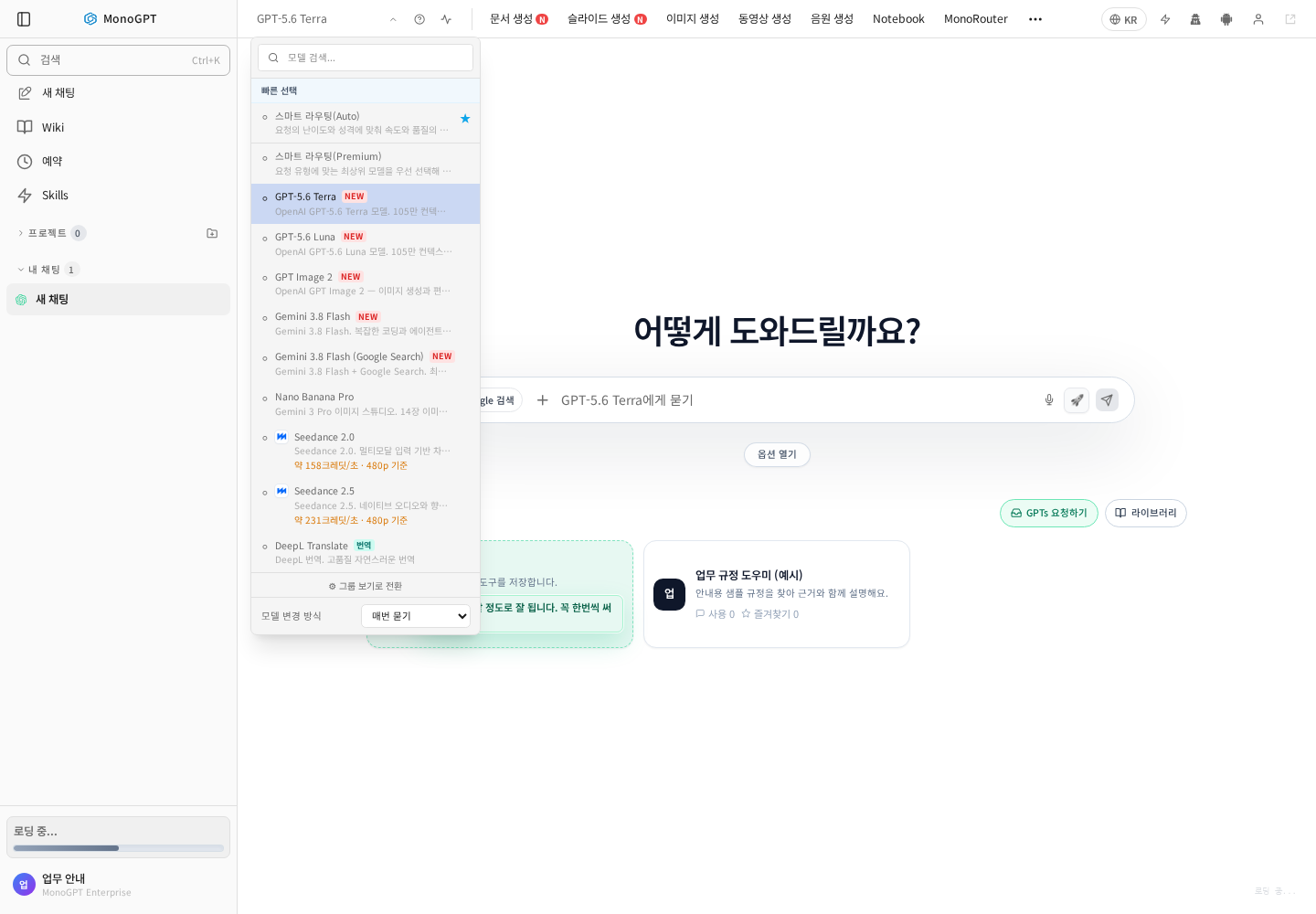
Task: Click the new folder icon next to 프로젝트
Action: pyautogui.click(x=212, y=233)
